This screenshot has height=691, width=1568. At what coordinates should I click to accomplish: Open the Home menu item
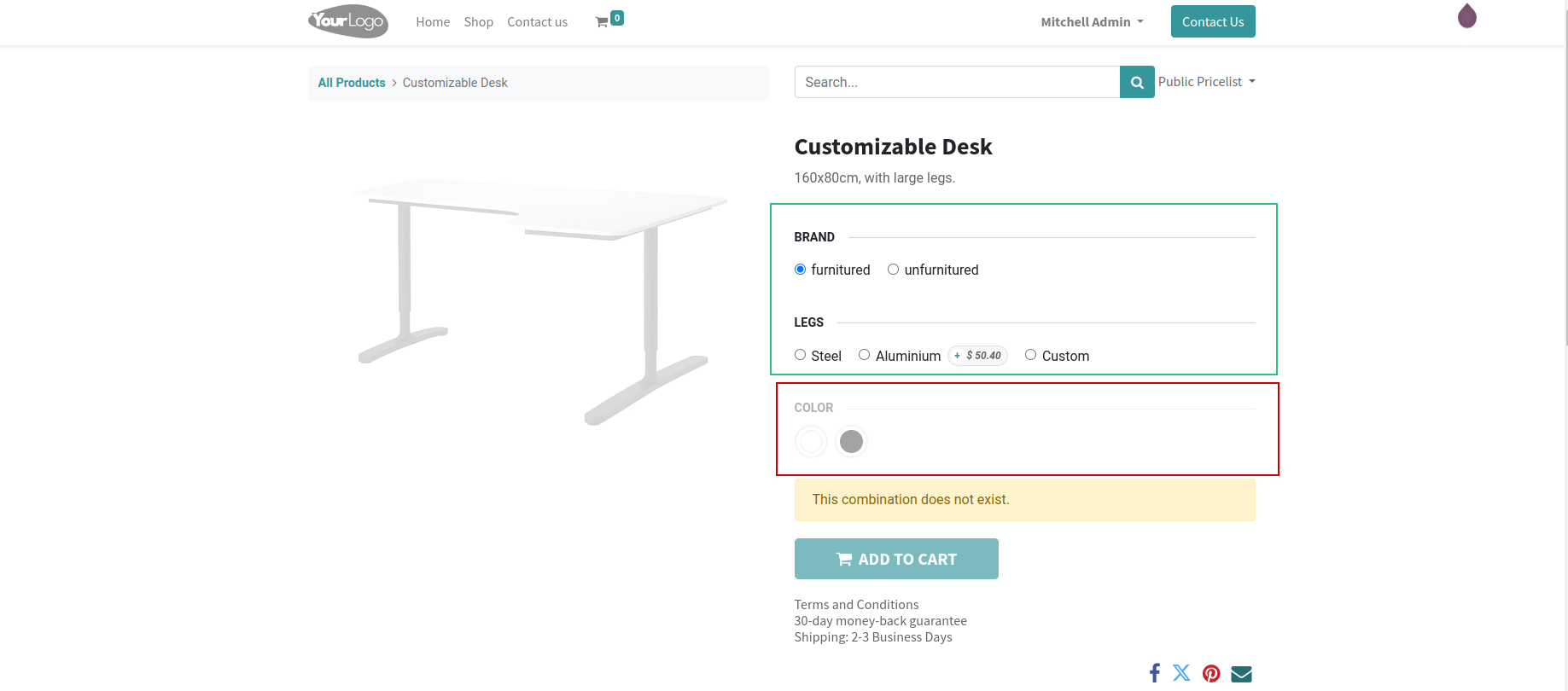433,22
